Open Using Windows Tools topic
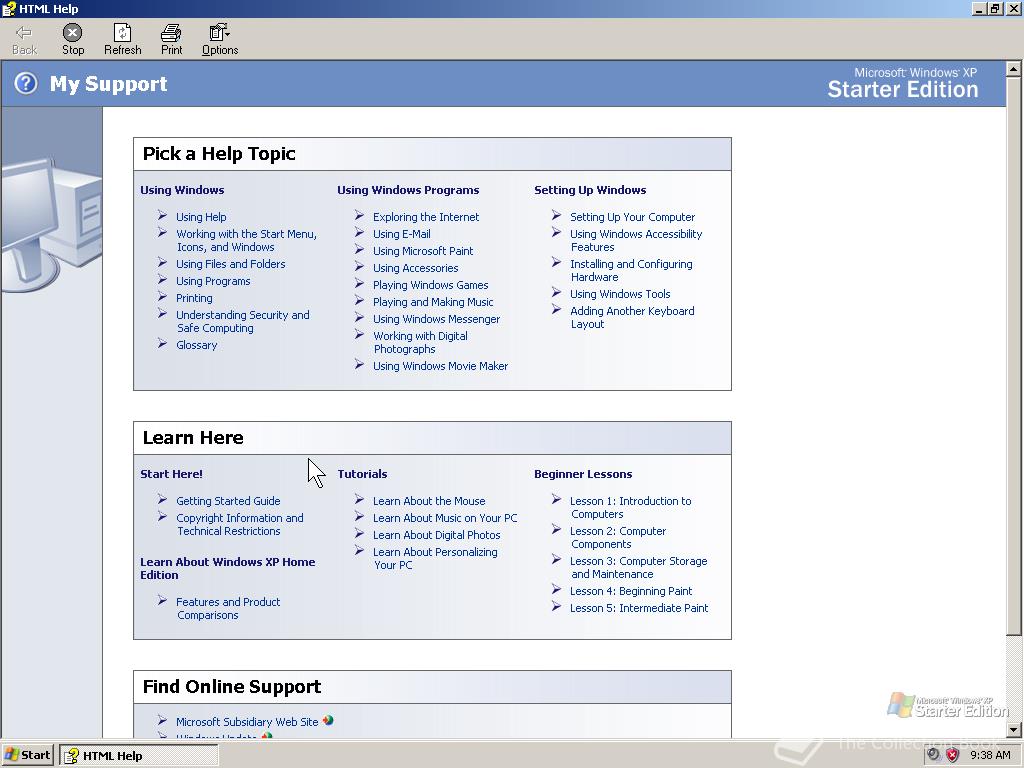Screen dimensions: 1024x768 (x=620, y=294)
